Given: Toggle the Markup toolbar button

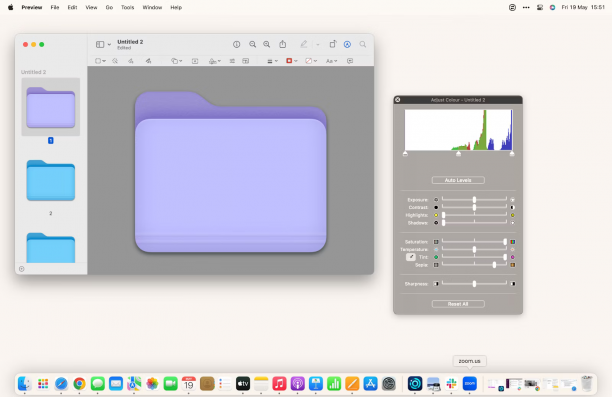Looking at the screenshot, I should coord(347,45).
